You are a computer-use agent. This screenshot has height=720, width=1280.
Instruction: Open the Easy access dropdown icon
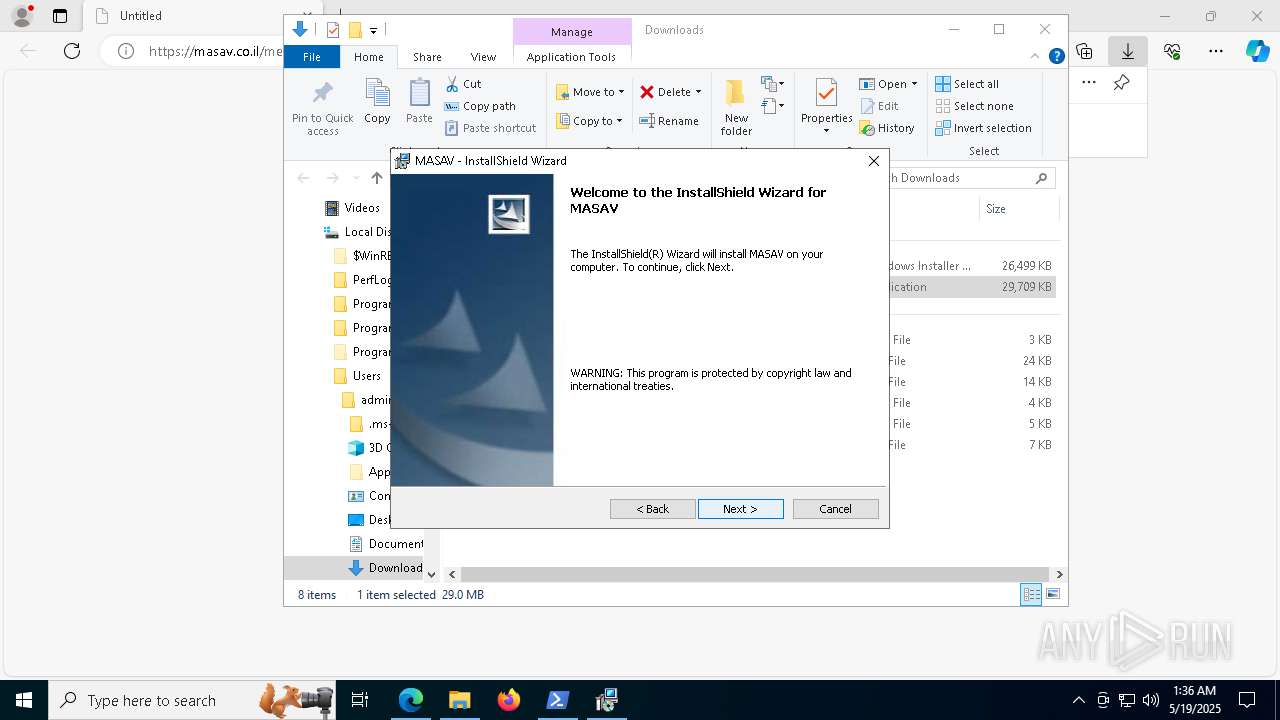point(772,105)
